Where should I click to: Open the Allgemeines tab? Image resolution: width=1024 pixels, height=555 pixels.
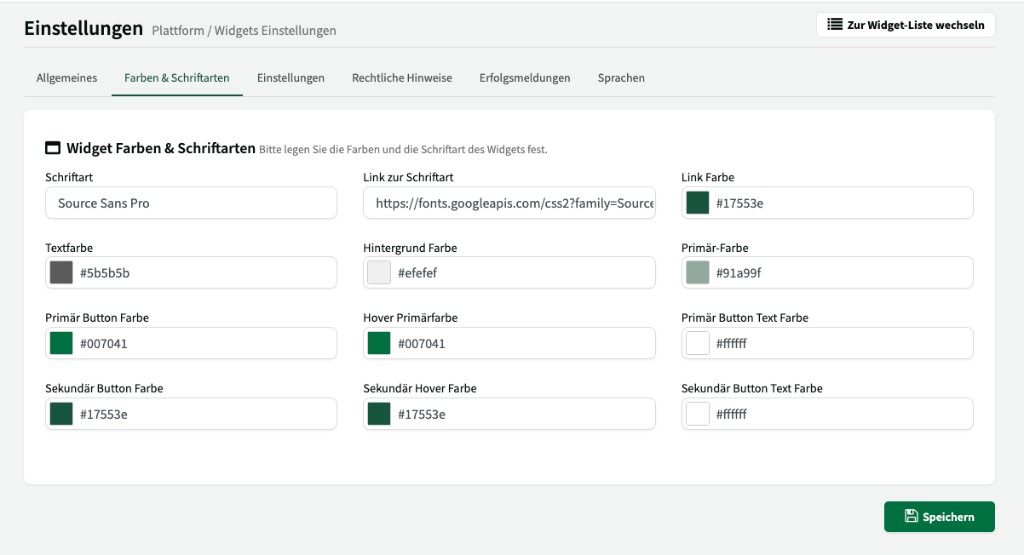[67, 78]
